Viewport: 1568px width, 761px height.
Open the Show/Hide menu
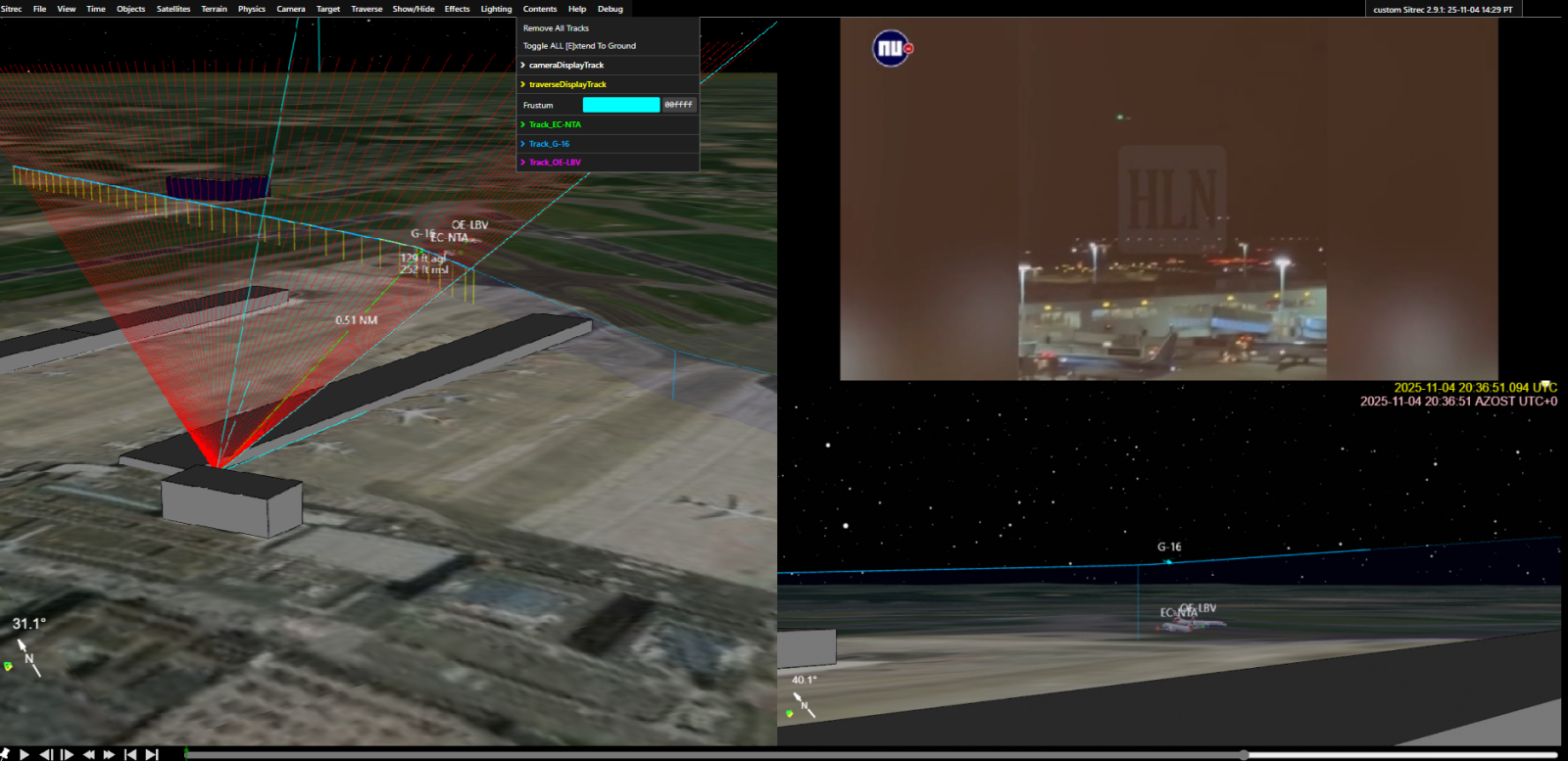pos(414,9)
